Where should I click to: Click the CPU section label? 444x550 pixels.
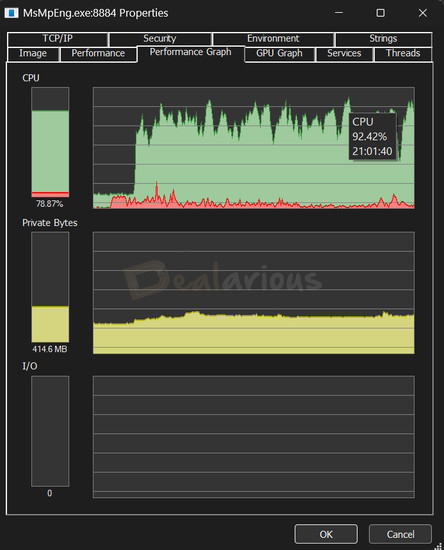[31, 78]
